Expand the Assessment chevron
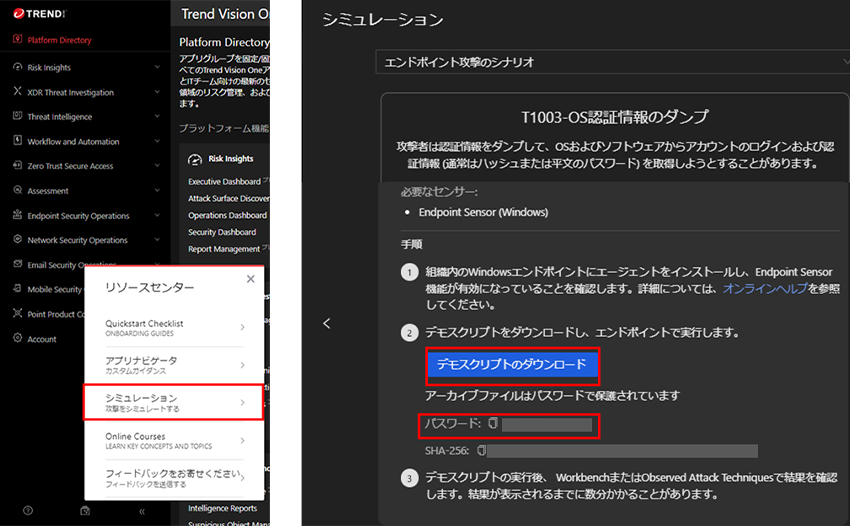 pos(157,190)
